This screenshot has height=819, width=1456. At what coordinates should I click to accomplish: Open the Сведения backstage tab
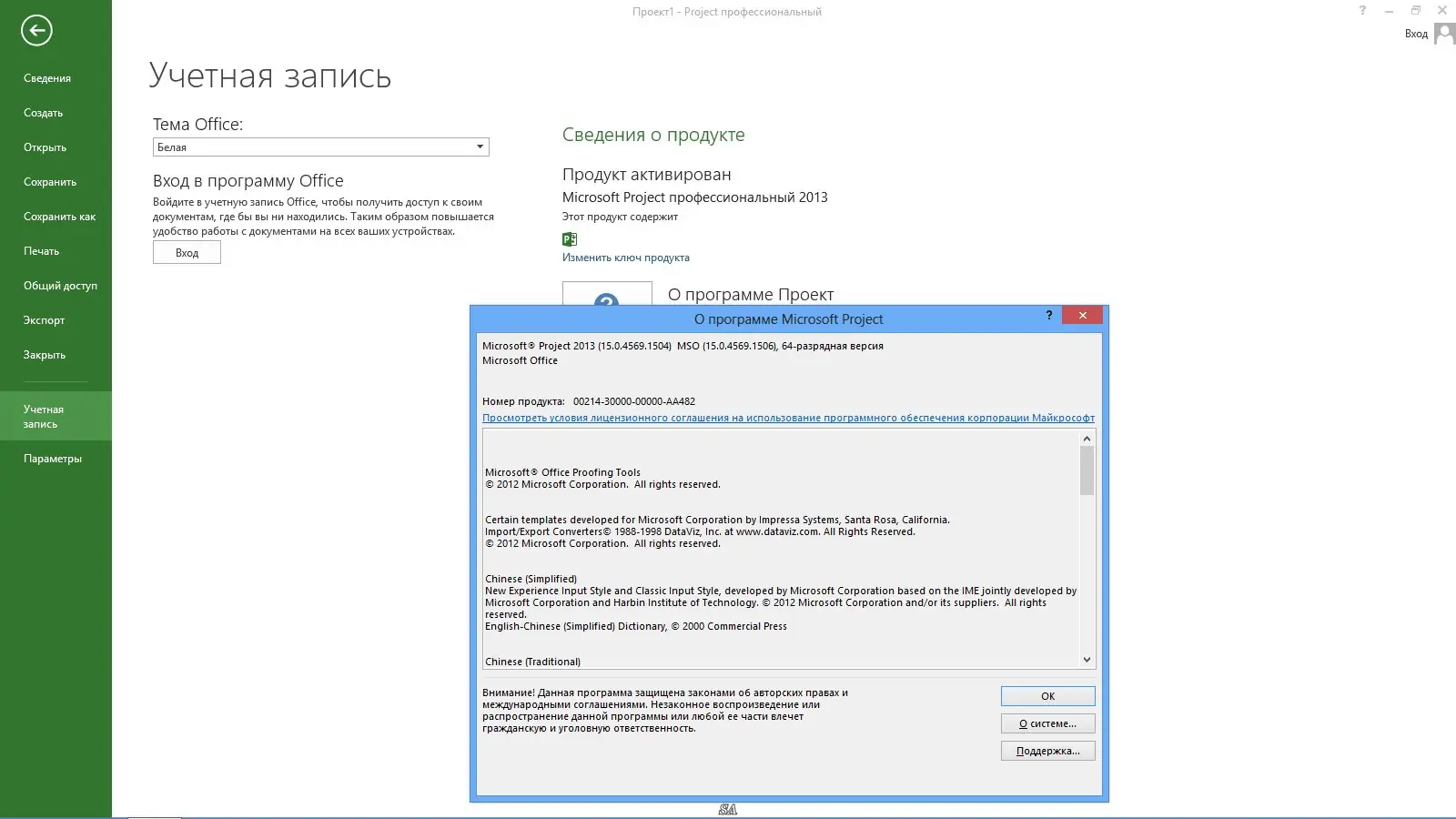pos(47,78)
